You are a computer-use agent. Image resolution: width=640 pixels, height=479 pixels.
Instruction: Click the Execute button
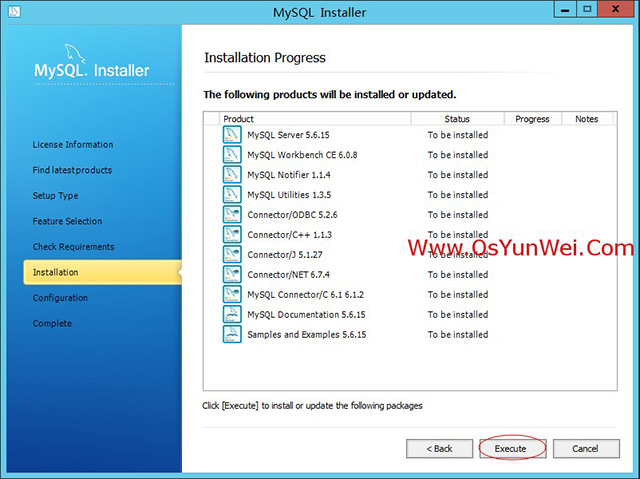coord(513,449)
